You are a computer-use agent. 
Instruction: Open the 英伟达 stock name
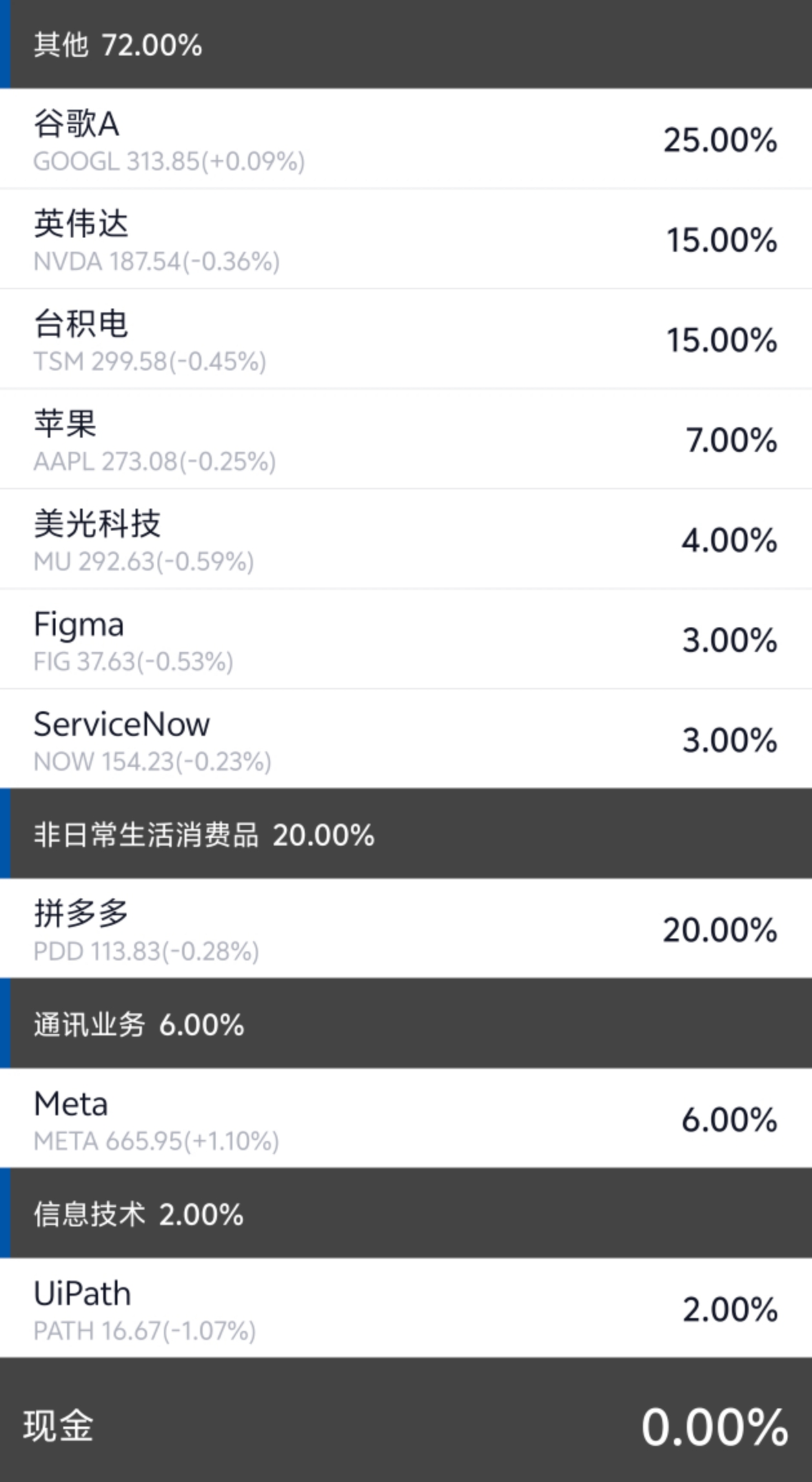click(81, 223)
